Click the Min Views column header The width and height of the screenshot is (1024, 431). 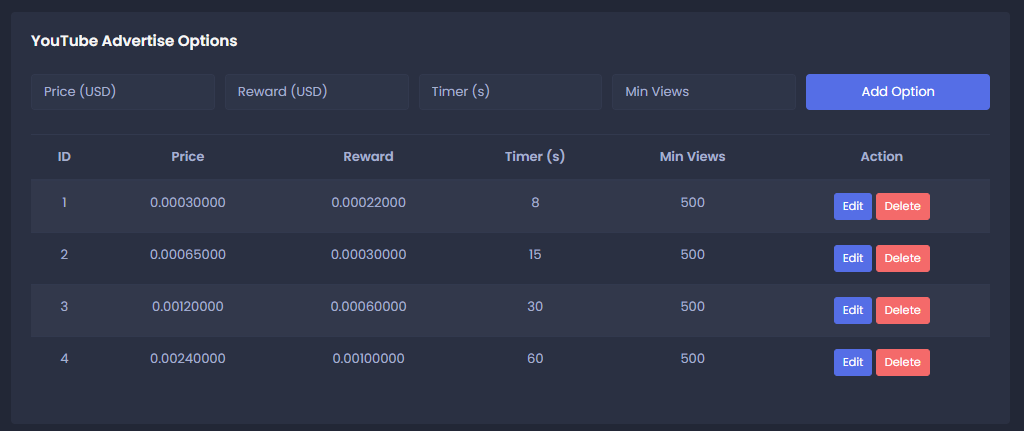point(692,157)
